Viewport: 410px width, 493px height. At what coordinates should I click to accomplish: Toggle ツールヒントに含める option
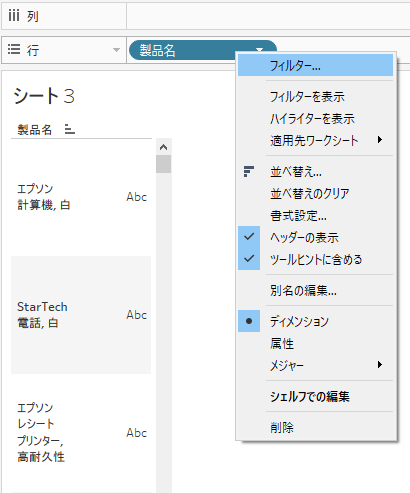point(315,259)
